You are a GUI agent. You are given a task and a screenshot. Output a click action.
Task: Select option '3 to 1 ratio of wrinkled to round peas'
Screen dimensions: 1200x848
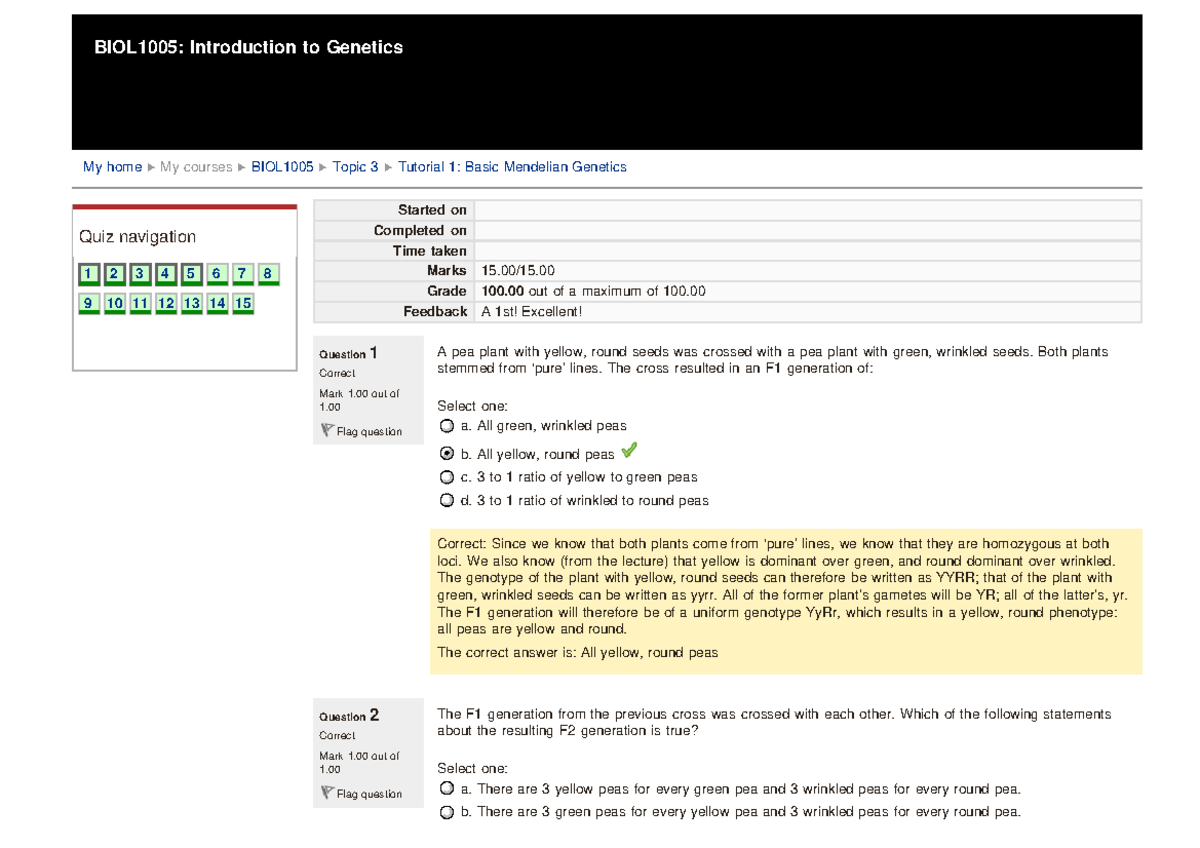point(446,500)
